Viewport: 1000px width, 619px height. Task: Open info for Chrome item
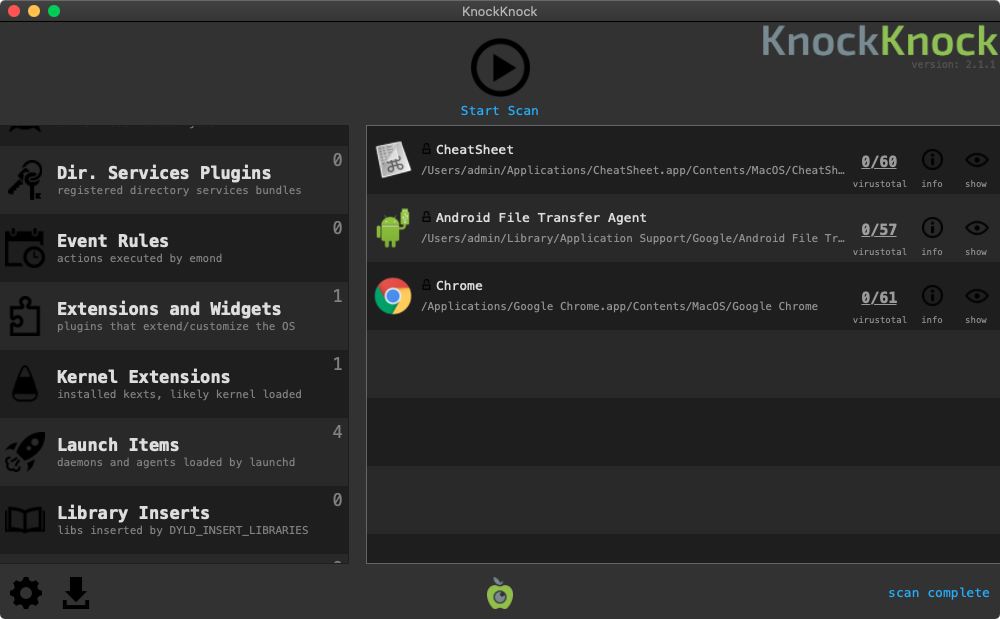coord(932,296)
